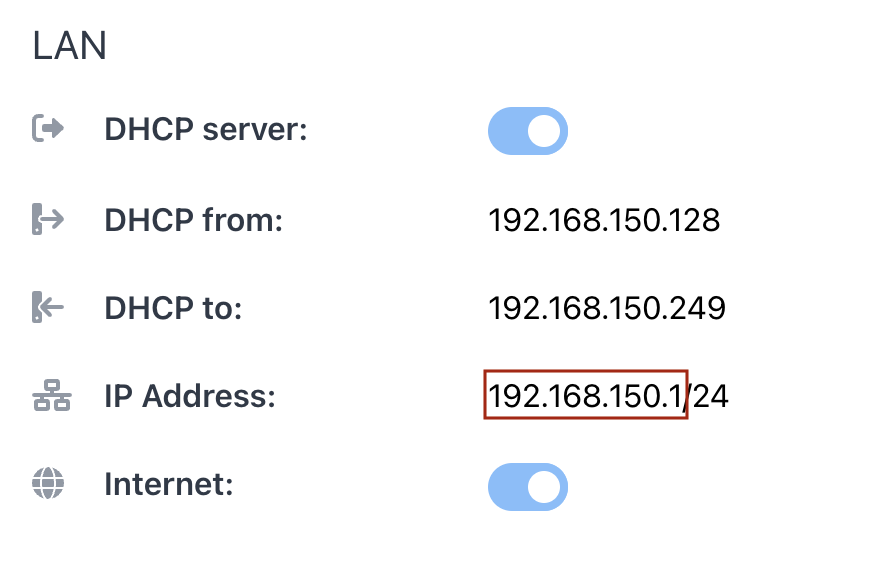Click the LAN section heading
This screenshot has width=876, height=562.
69,46
